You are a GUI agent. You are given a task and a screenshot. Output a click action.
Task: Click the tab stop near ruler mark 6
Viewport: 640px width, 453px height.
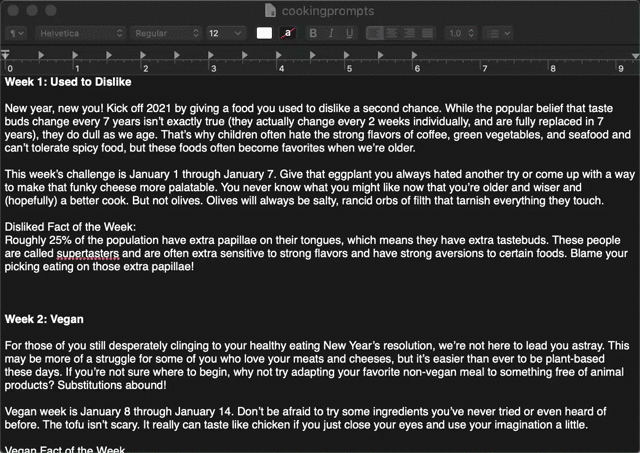414,55
